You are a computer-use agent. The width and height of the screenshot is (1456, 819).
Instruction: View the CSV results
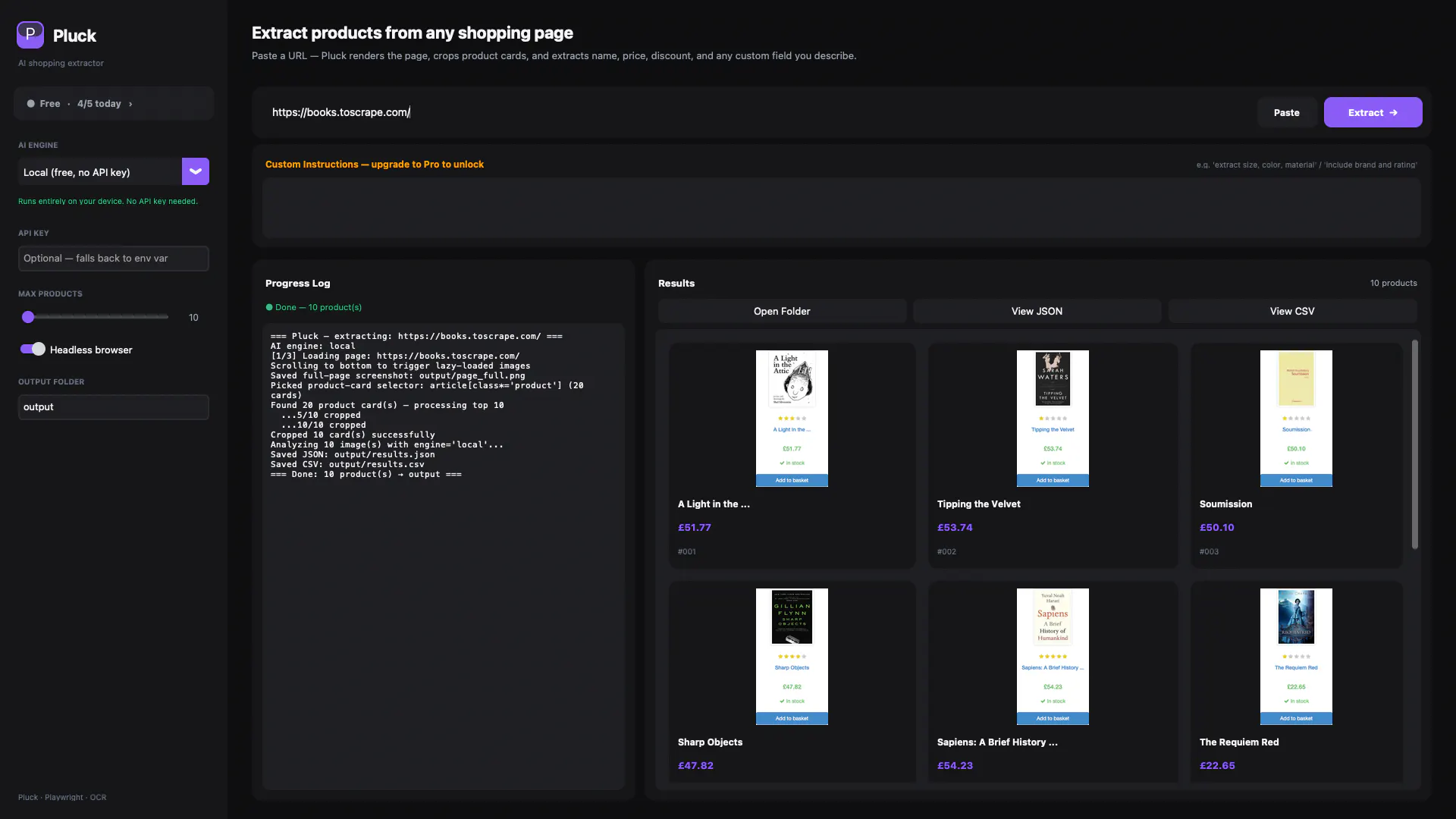click(1292, 311)
